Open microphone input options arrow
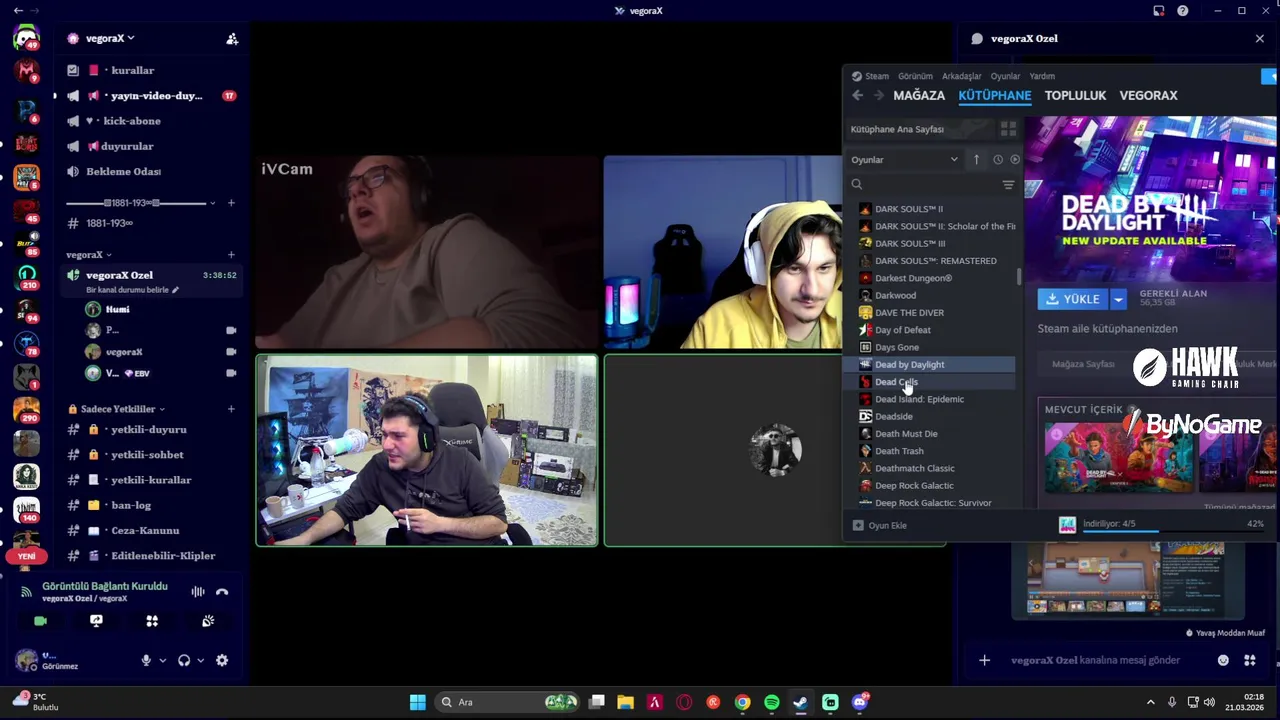The image size is (1280, 720). pyautogui.click(x=162, y=660)
